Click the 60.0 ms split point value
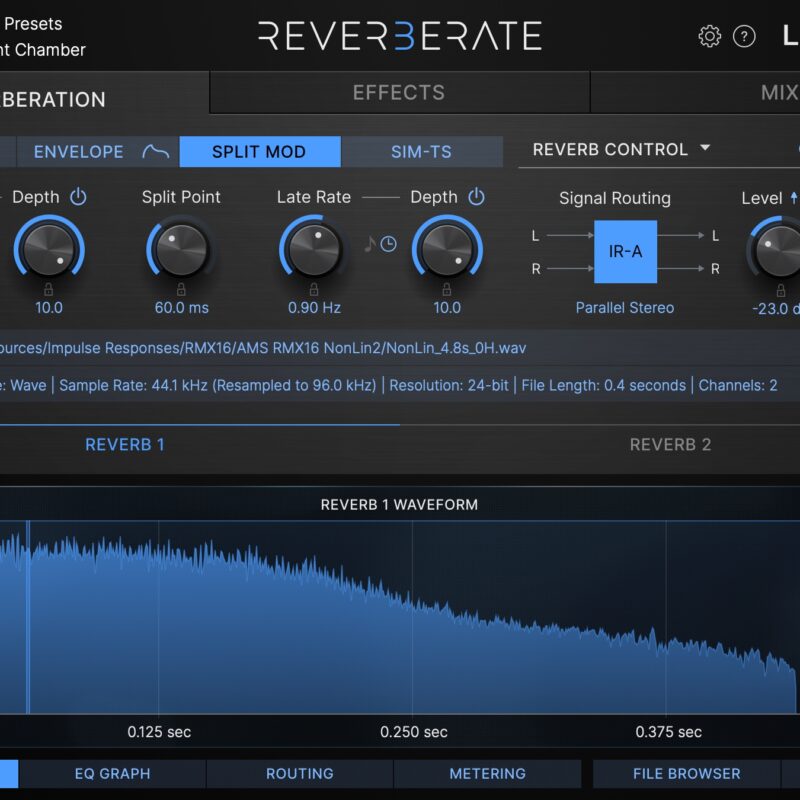800x800 pixels. pos(182,308)
